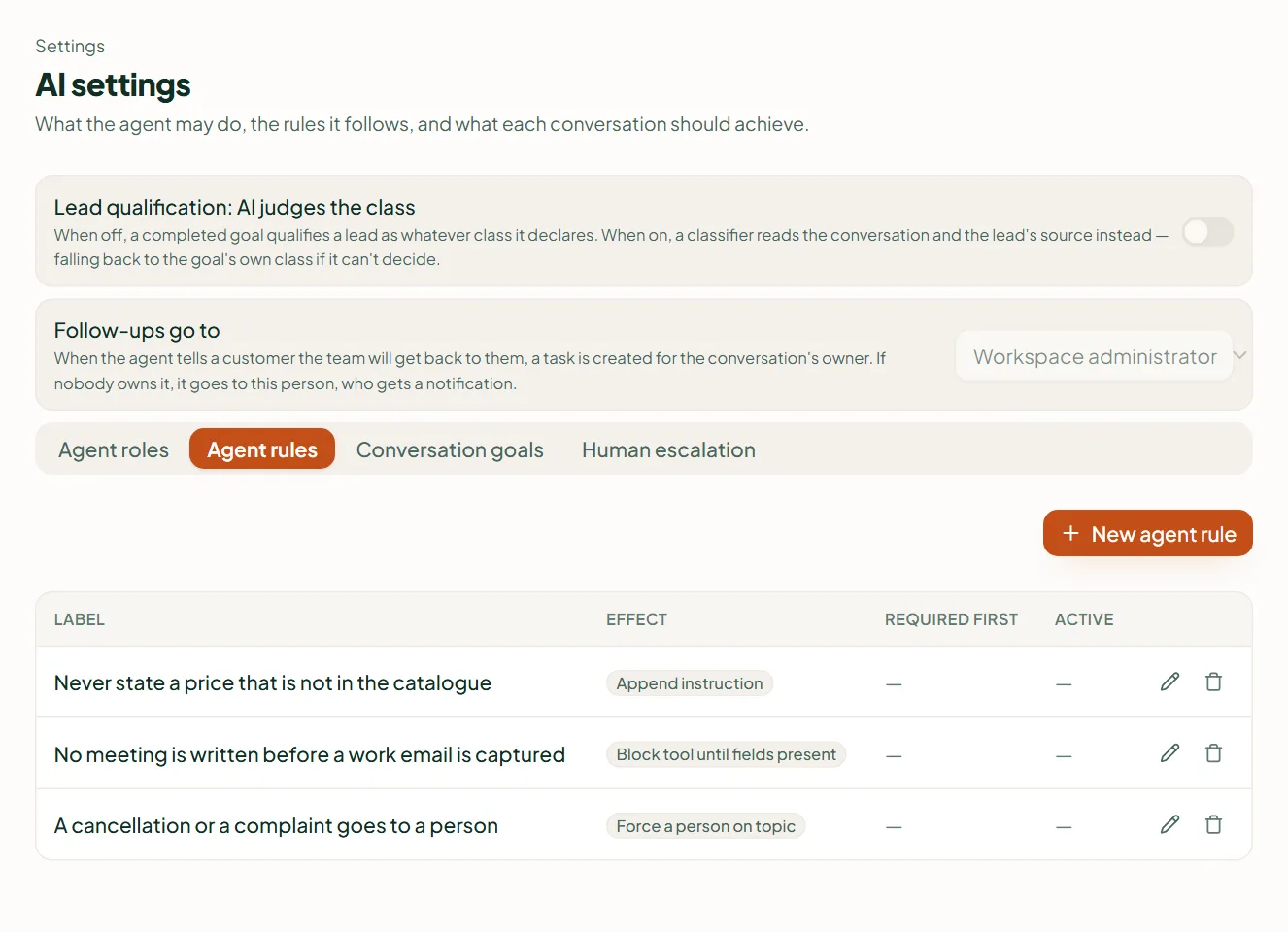Click the New agent rule button
The width and height of the screenshot is (1288, 932).
click(1147, 533)
